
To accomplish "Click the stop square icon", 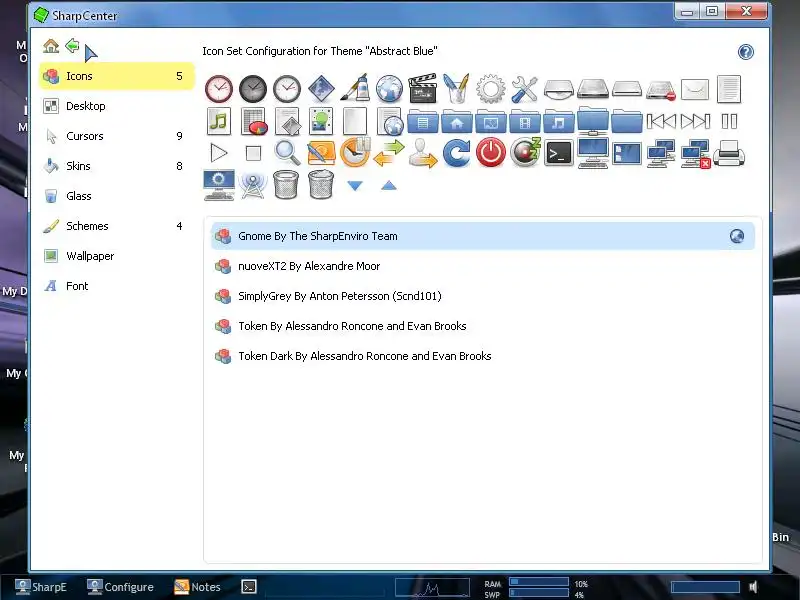I will tap(253, 153).
